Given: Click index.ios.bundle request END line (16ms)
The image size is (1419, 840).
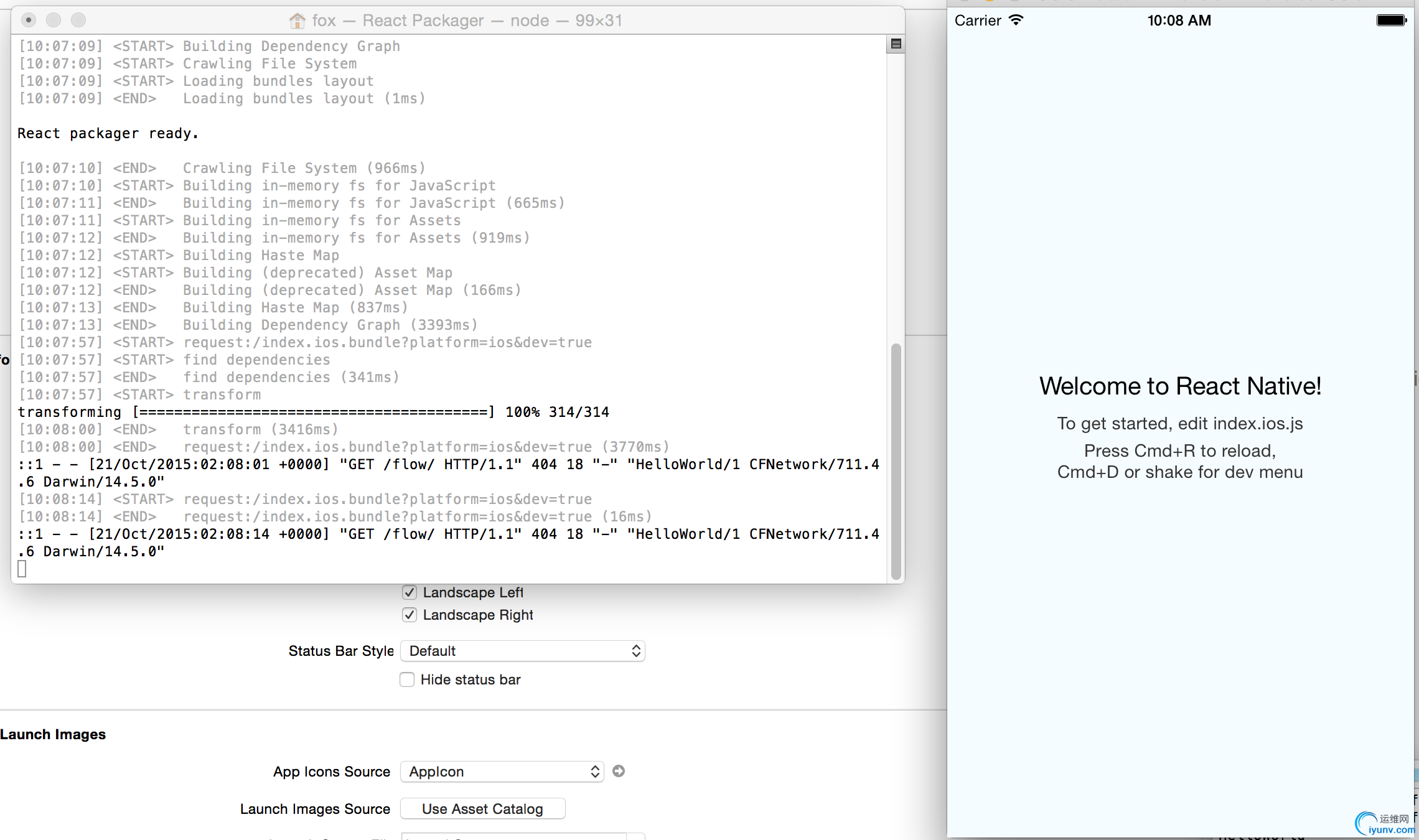Looking at the screenshot, I should point(335,516).
